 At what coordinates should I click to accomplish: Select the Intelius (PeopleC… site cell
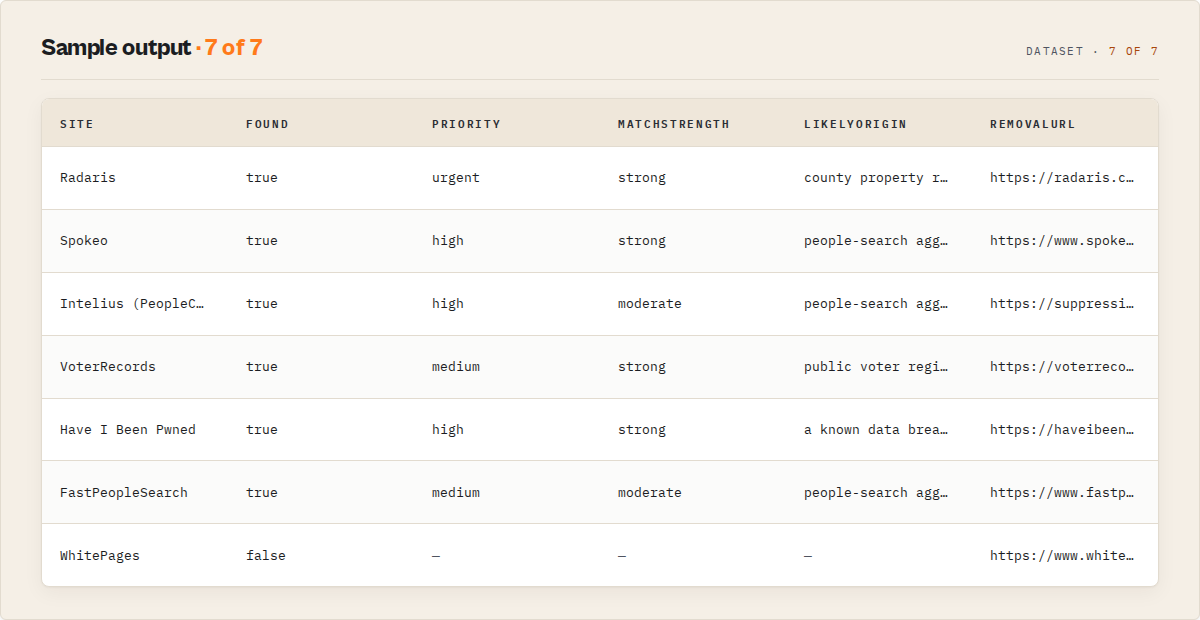coord(132,304)
